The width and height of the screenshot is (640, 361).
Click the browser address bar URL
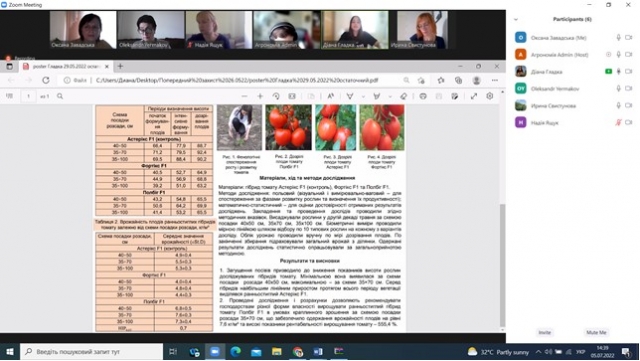237,80
